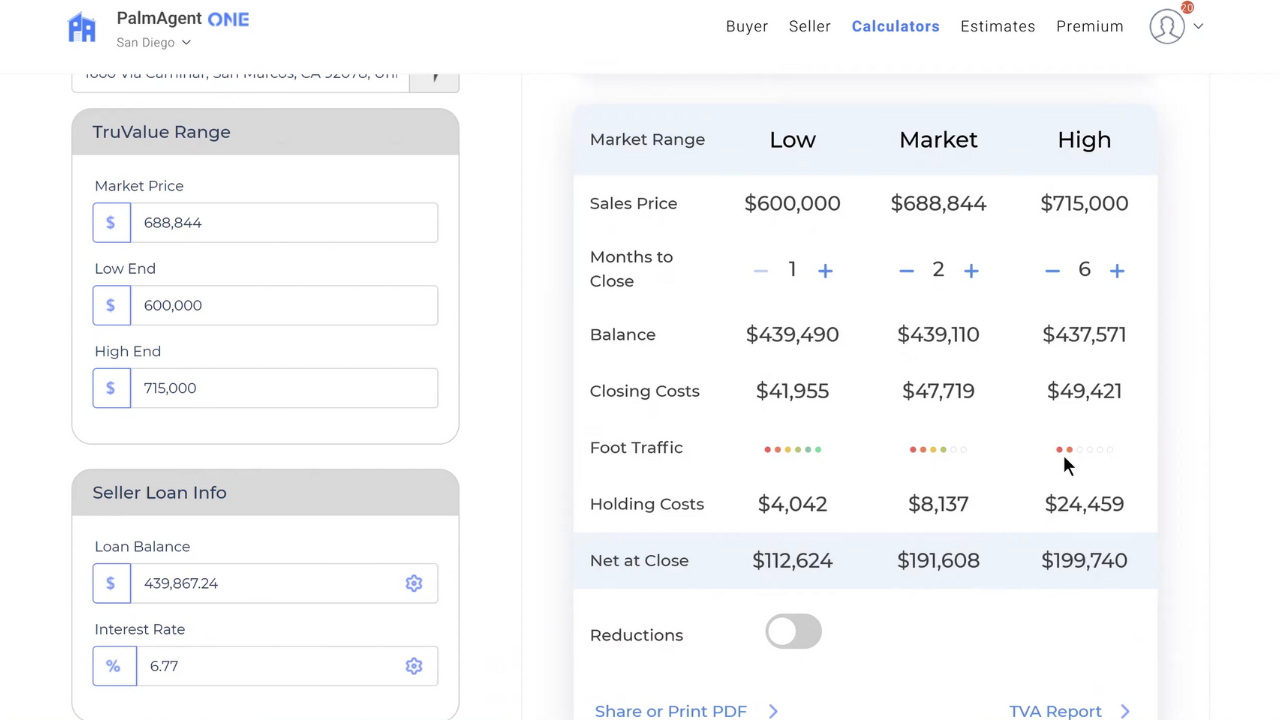This screenshot has height=720, width=1280.
Task: Open the Buyer menu
Action: [747, 27]
